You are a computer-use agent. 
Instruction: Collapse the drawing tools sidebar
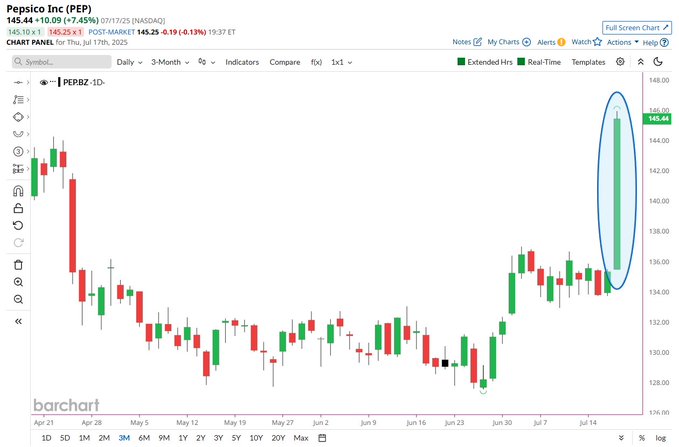(x=18, y=321)
